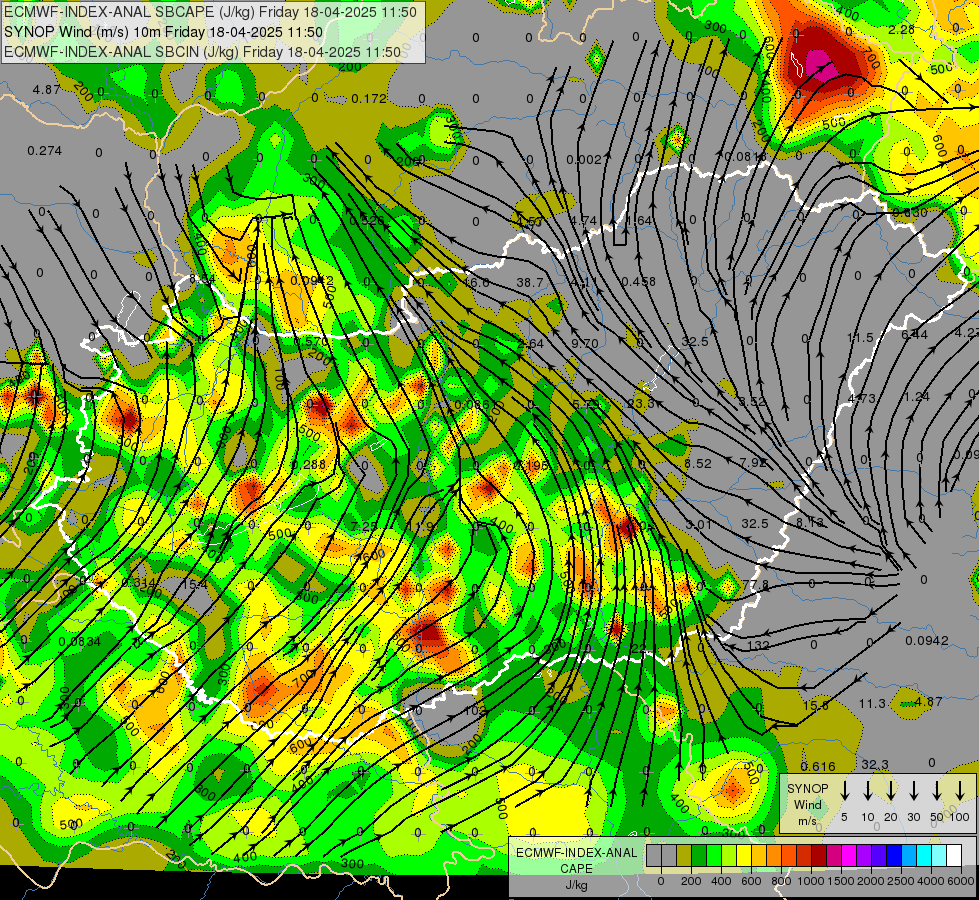Click the value 0.570 on the map

(x=310, y=342)
